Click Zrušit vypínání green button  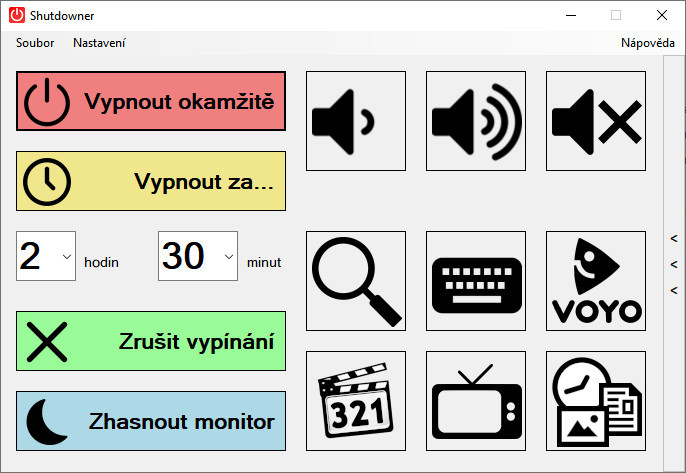click(151, 341)
